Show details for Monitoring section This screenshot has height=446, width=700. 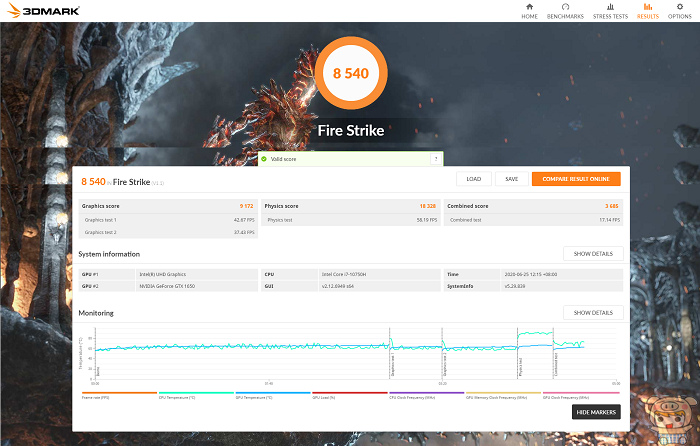click(593, 313)
